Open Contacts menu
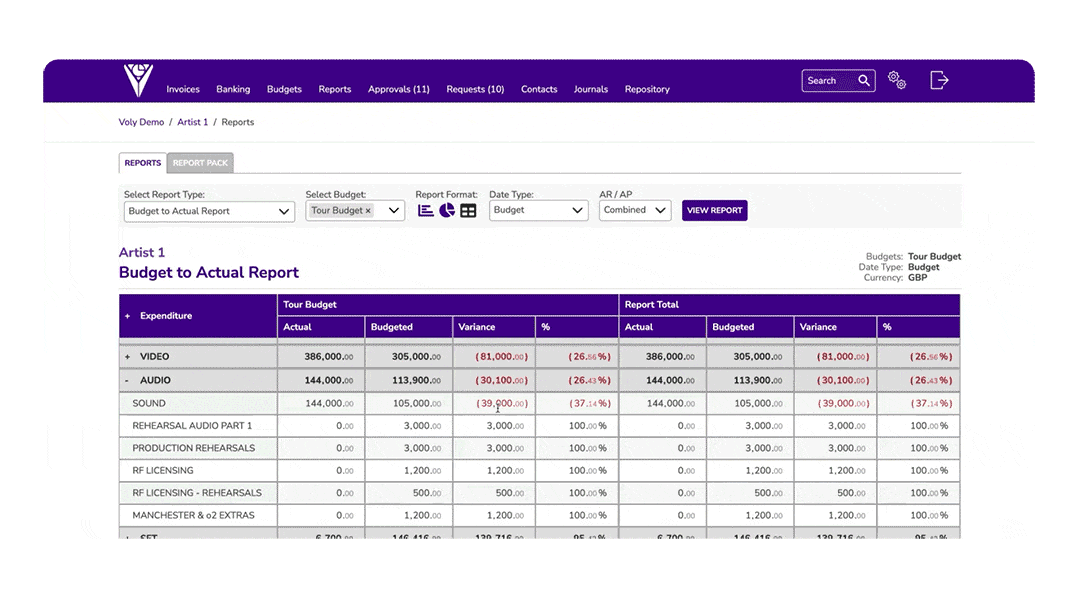Viewport: 1080px width, 608px height. point(539,90)
